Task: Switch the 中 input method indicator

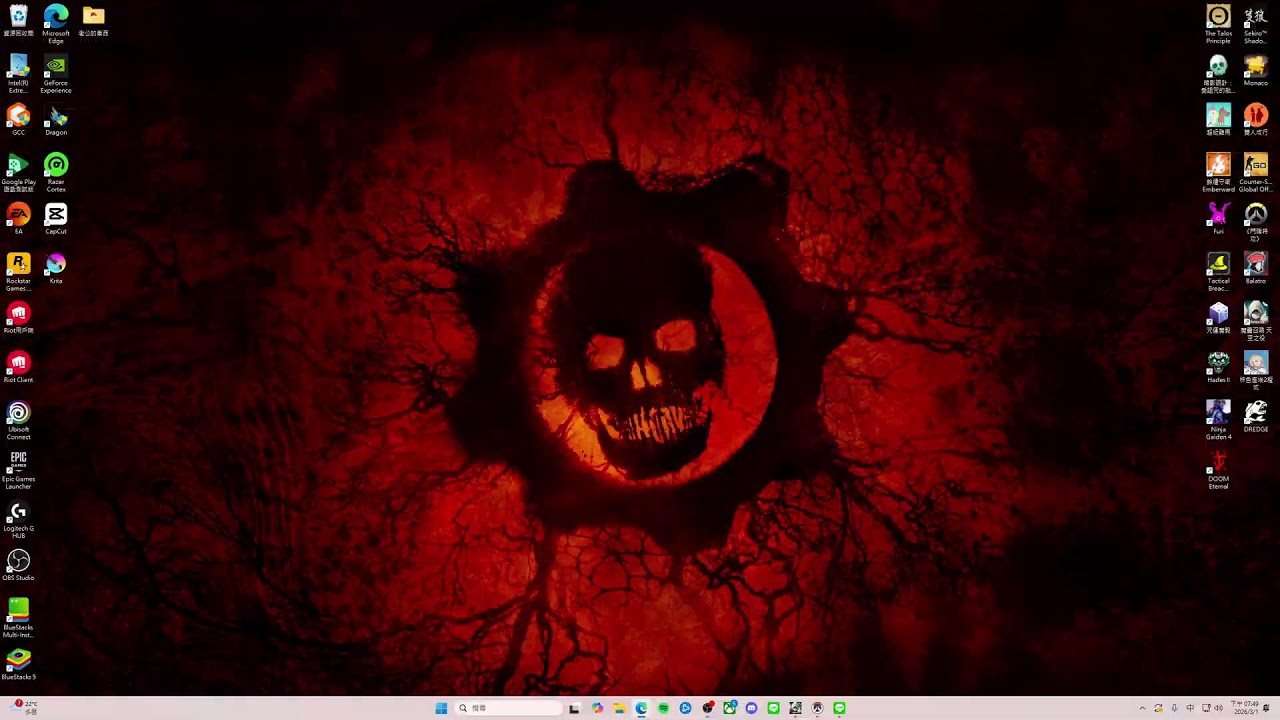Action: [1190, 708]
